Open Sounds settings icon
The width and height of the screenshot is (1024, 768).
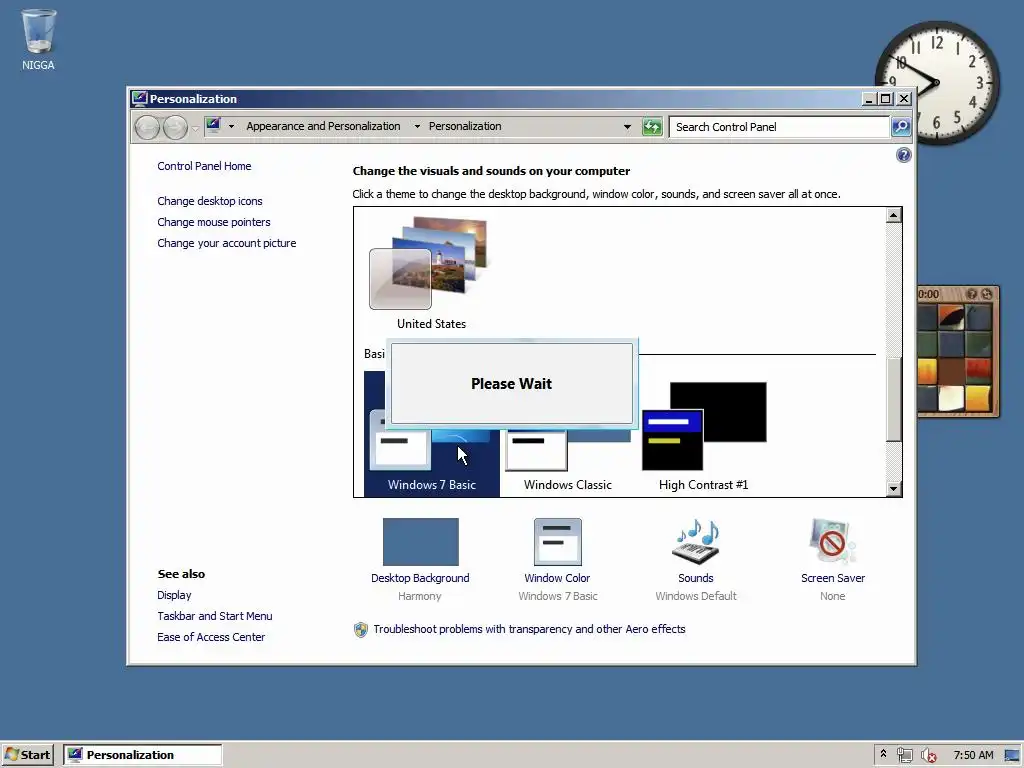[696, 542]
